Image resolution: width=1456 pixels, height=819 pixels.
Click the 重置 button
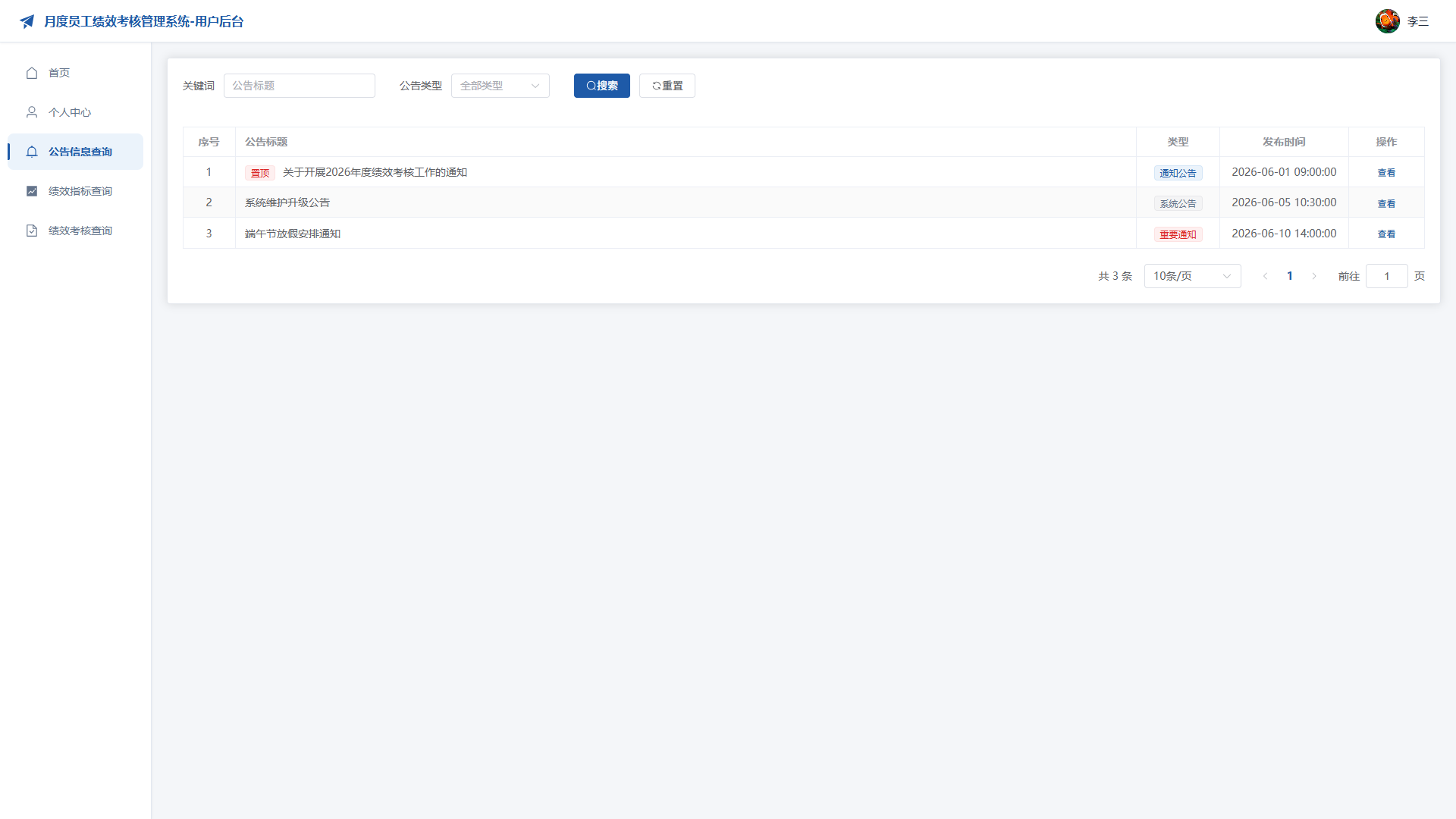click(667, 86)
